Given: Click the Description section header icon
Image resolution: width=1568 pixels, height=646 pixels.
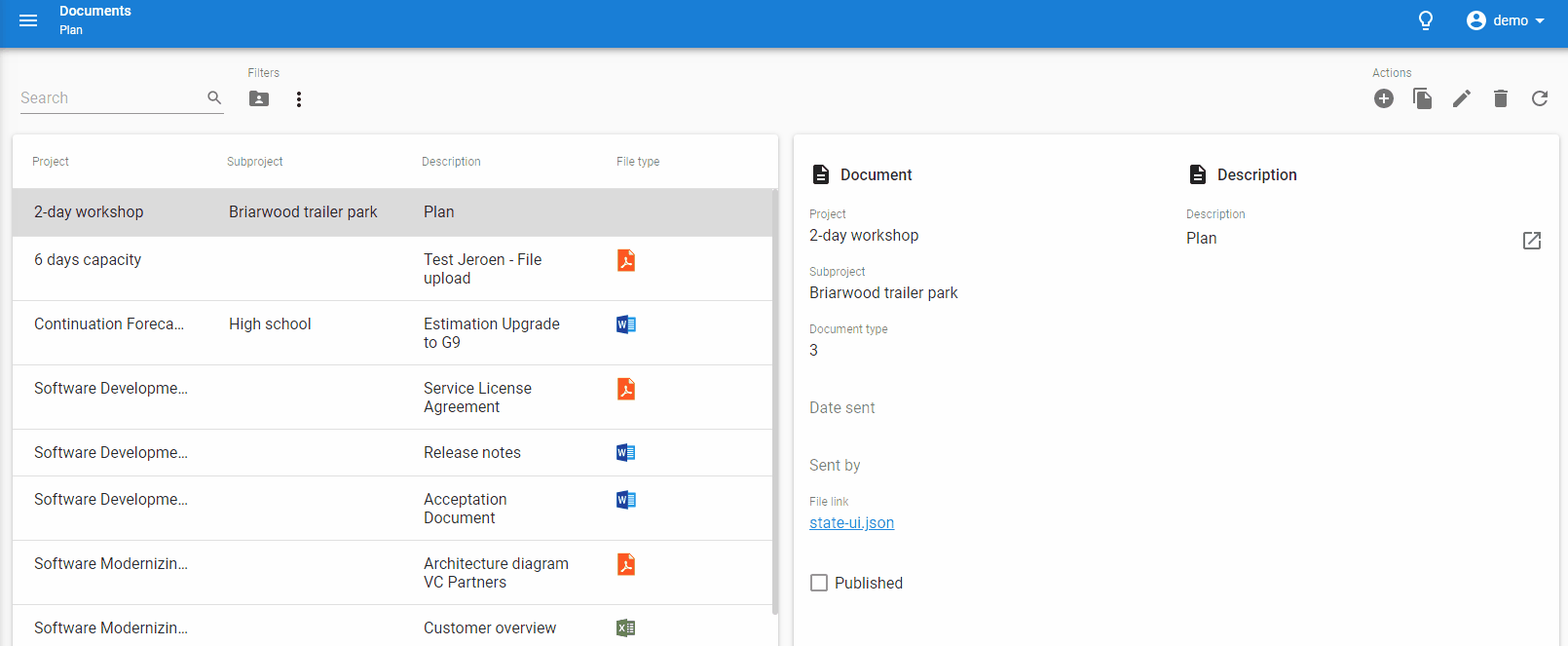Looking at the screenshot, I should pyautogui.click(x=1198, y=174).
